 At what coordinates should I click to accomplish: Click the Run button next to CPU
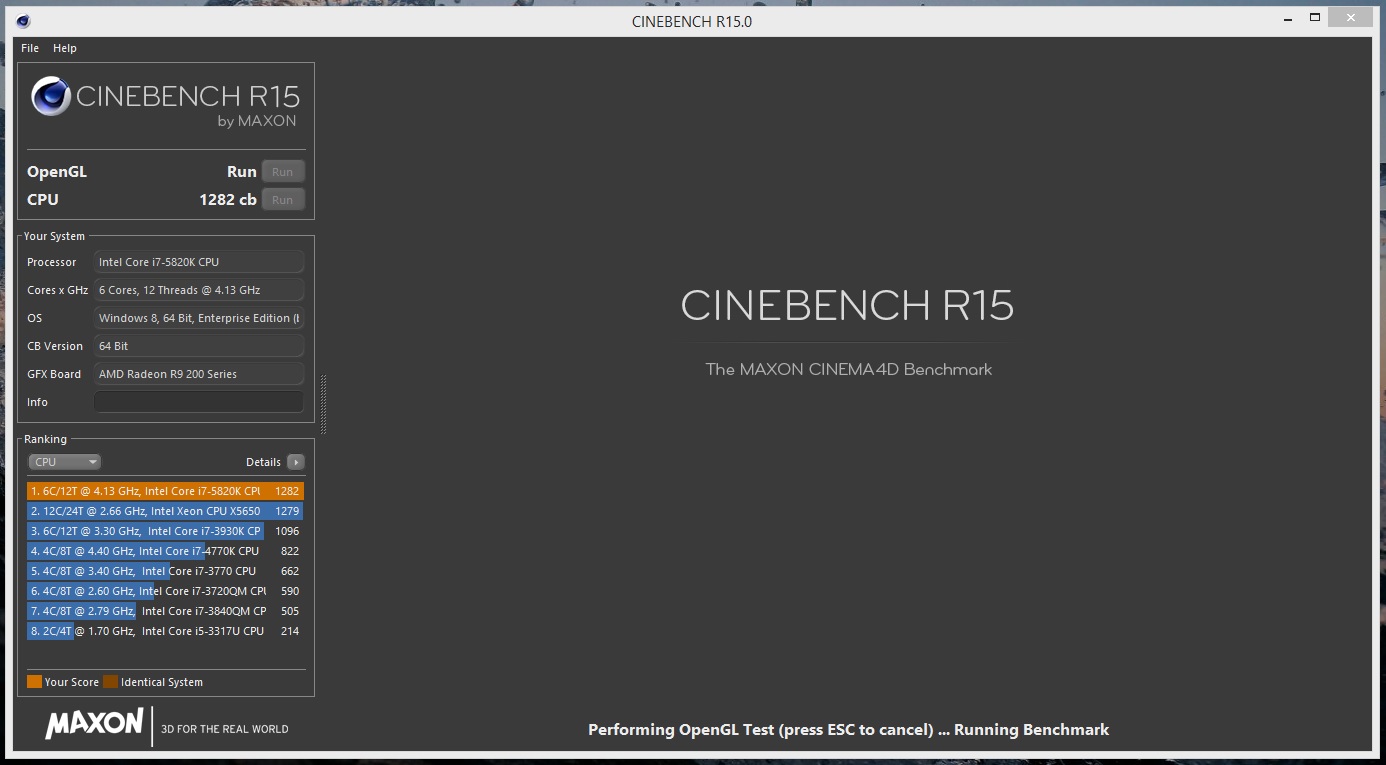click(283, 200)
